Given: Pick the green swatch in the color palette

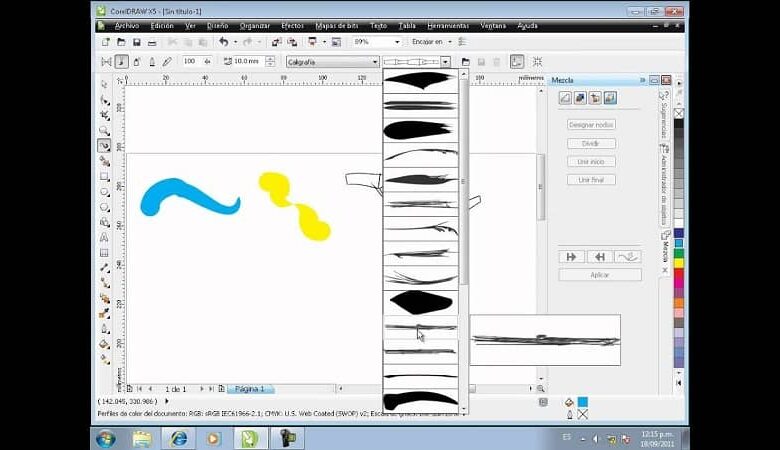Looking at the screenshot, I should [x=679, y=253].
